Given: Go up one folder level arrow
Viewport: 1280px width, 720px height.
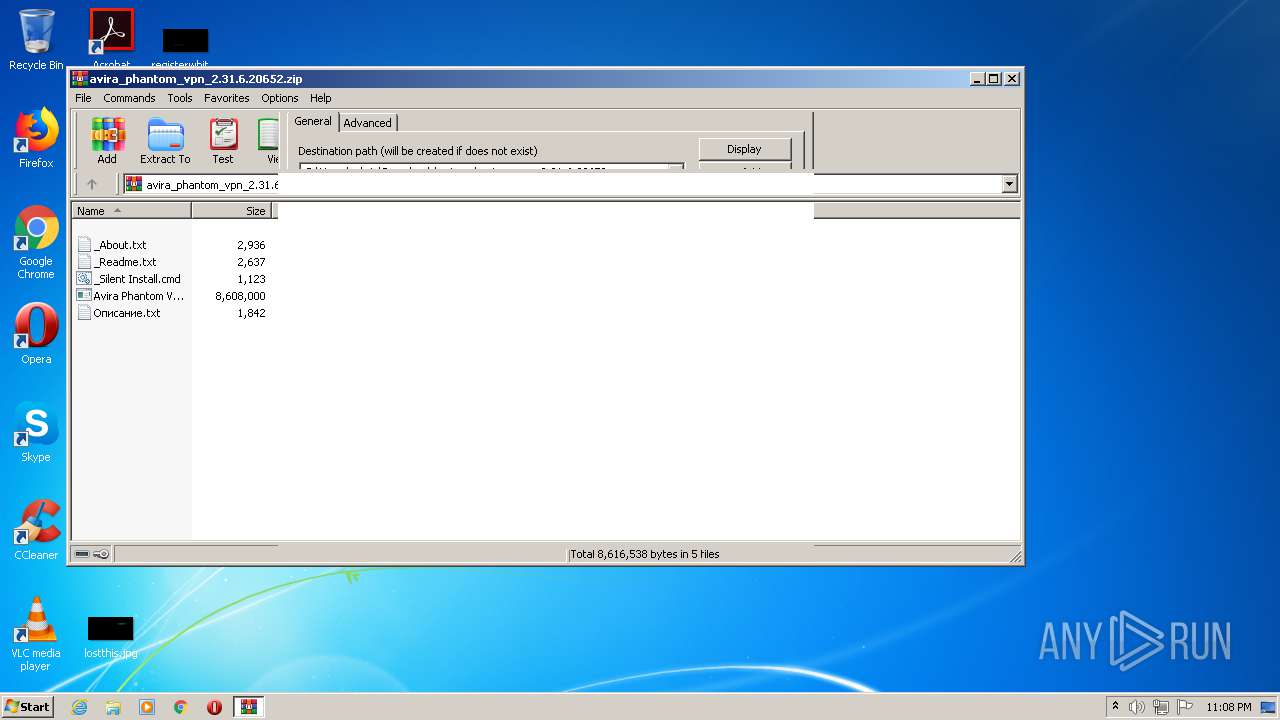Looking at the screenshot, I should click(x=92, y=184).
